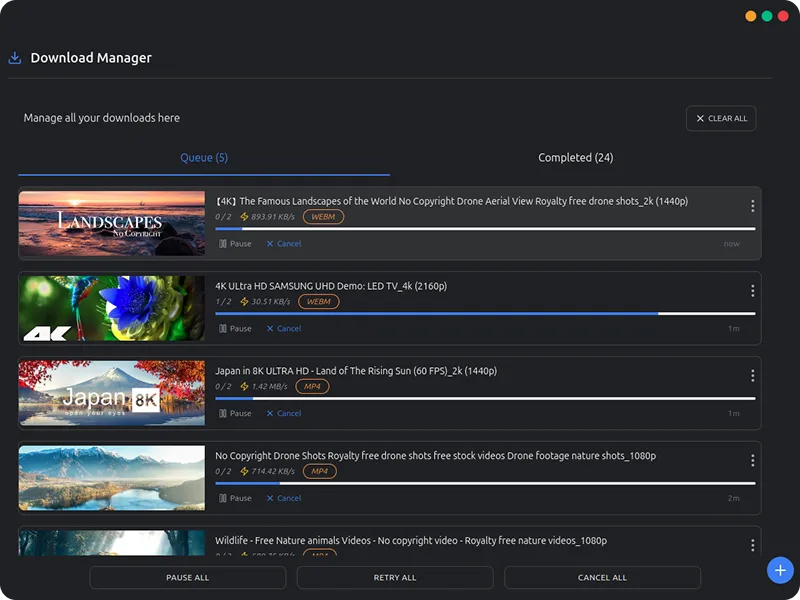This screenshot has height=600, width=800.
Task: Open the Landscapes video thumbnail
Action: (111, 222)
